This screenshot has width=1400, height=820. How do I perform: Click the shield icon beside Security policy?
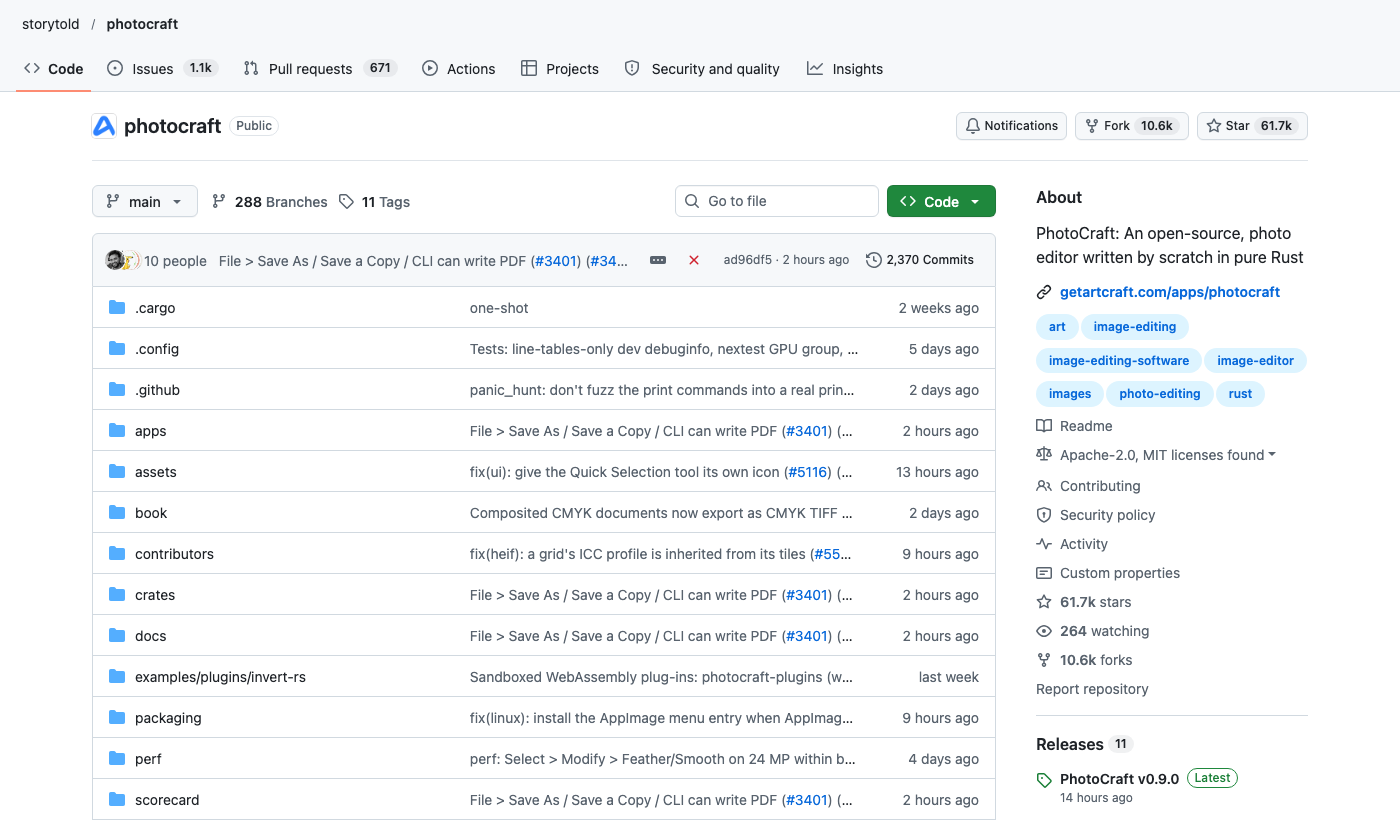coord(1044,515)
